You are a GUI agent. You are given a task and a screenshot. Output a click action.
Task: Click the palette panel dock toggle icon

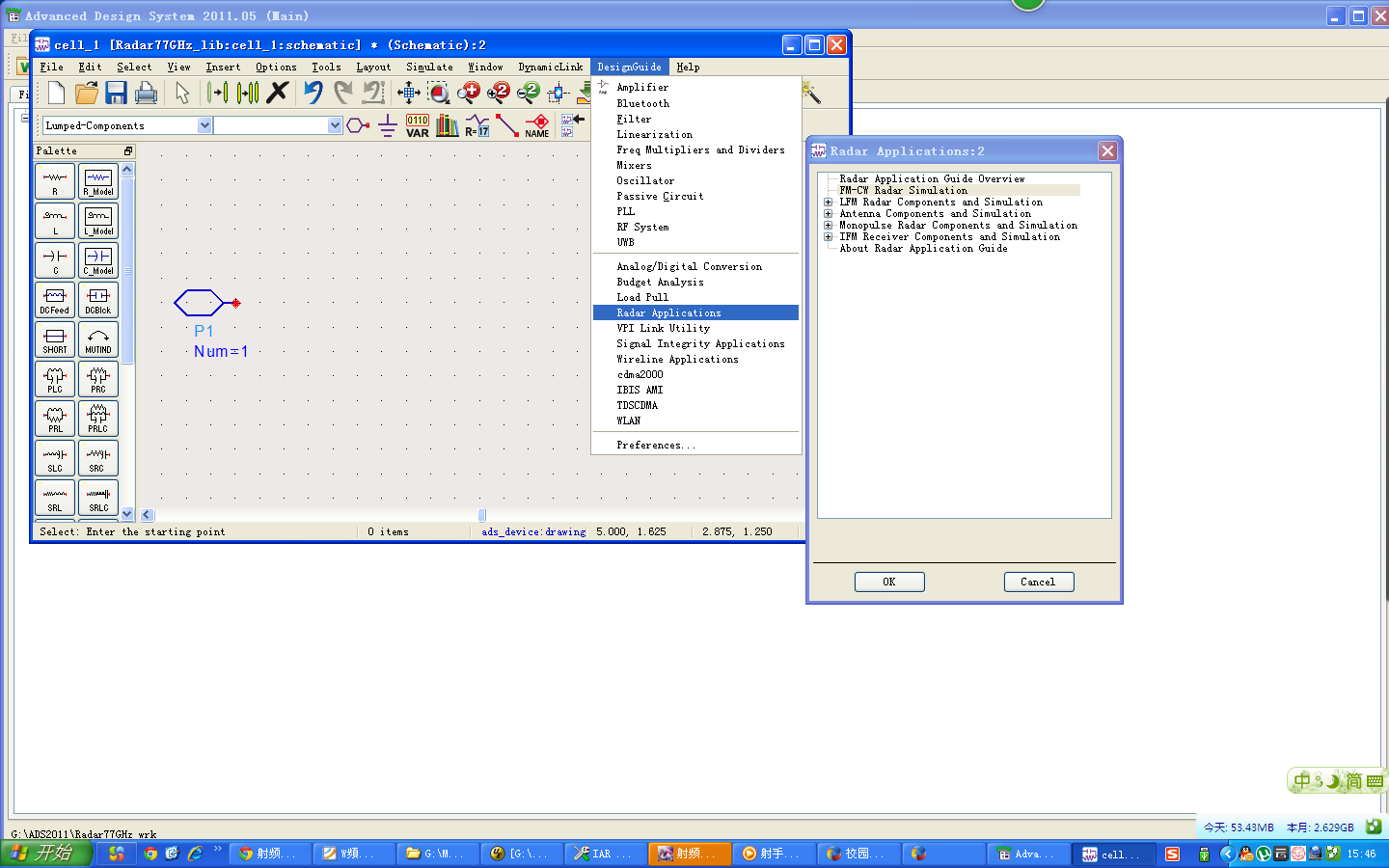tap(127, 150)
